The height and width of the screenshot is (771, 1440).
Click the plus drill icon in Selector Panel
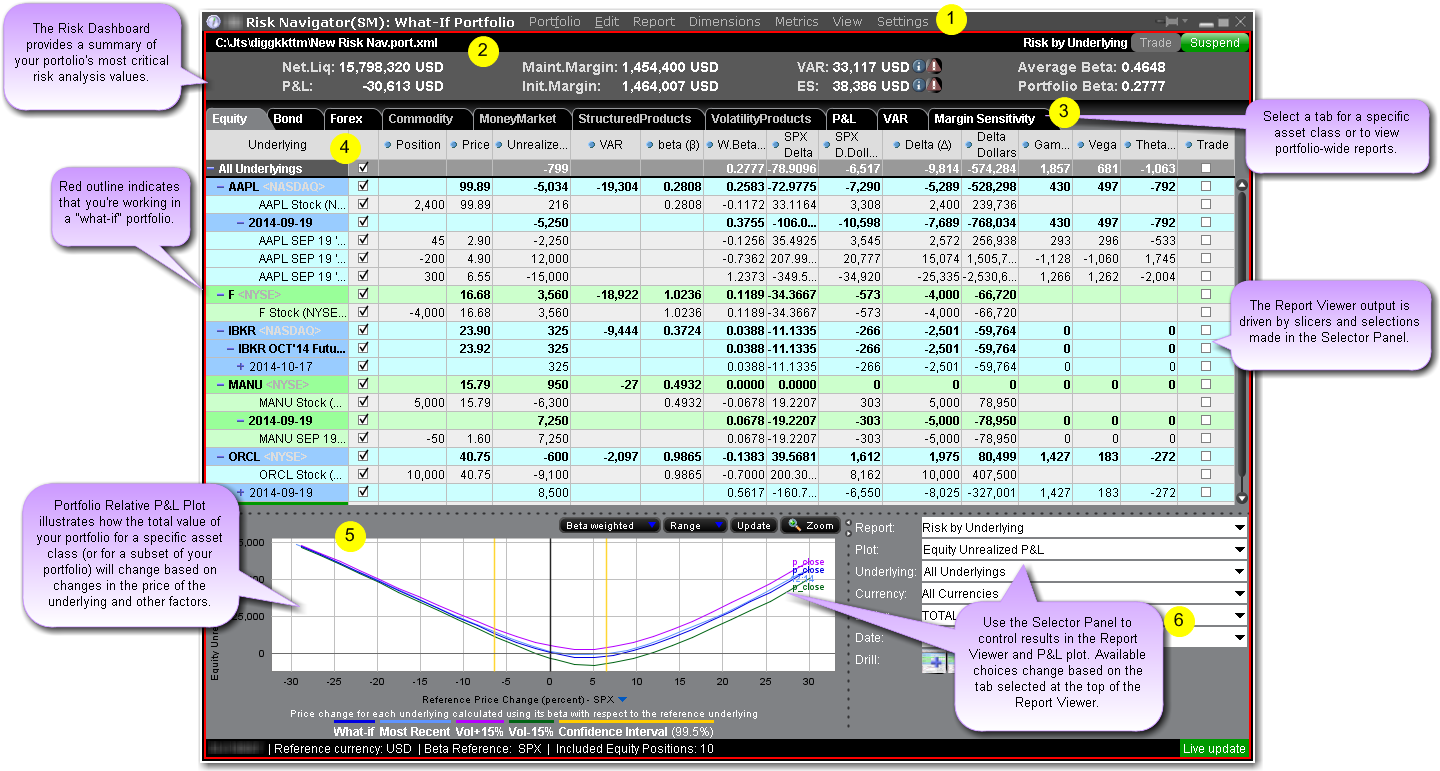[934, 661]
